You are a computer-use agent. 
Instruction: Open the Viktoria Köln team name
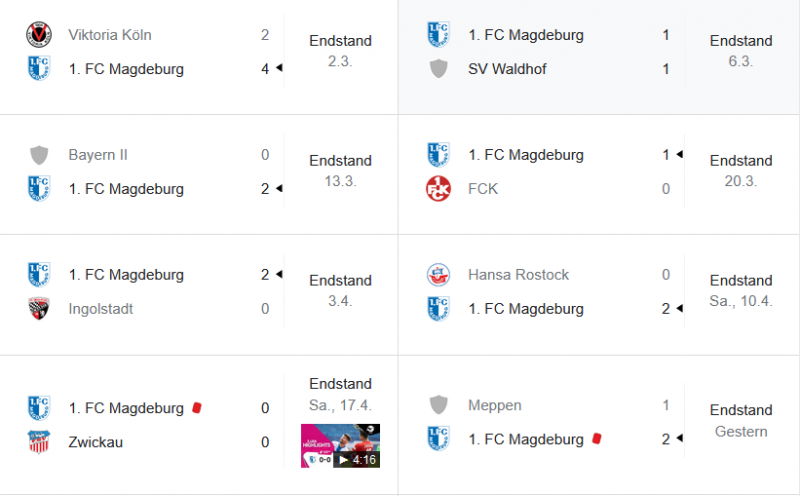110,35
